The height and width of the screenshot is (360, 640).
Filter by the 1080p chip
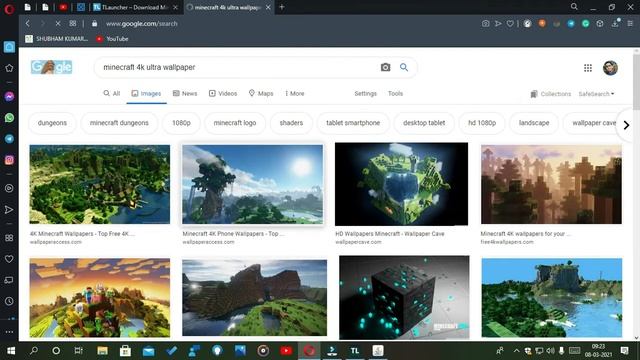181,123
